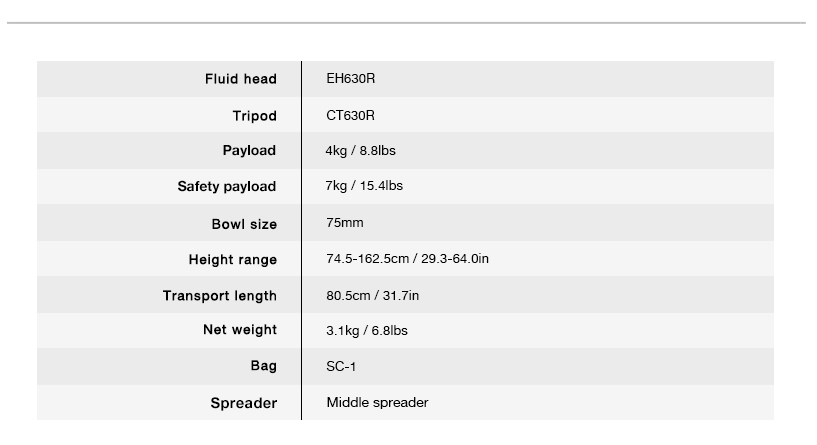Click the Transport length label
Screen dimensions: 817x445
[x=220, y=295]
